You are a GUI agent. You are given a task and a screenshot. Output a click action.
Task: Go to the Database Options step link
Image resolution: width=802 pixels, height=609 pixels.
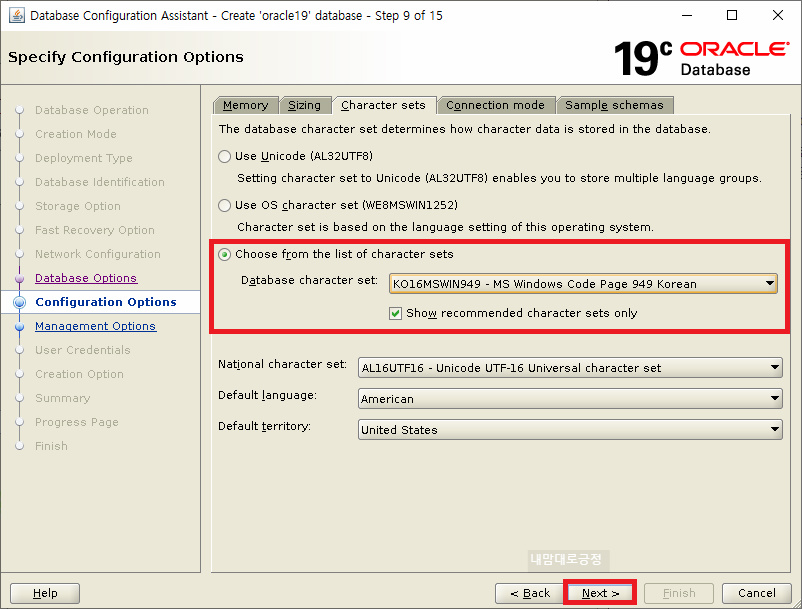click(x=86, y=278)
